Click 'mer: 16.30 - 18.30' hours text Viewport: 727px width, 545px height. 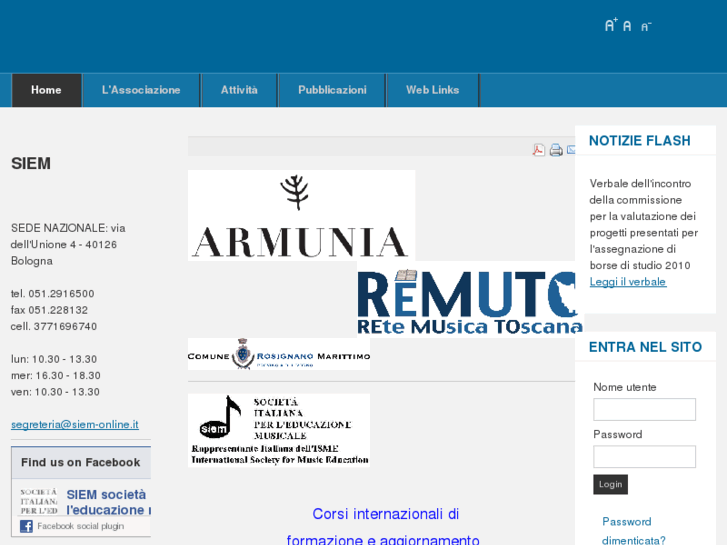click(56, 375)
